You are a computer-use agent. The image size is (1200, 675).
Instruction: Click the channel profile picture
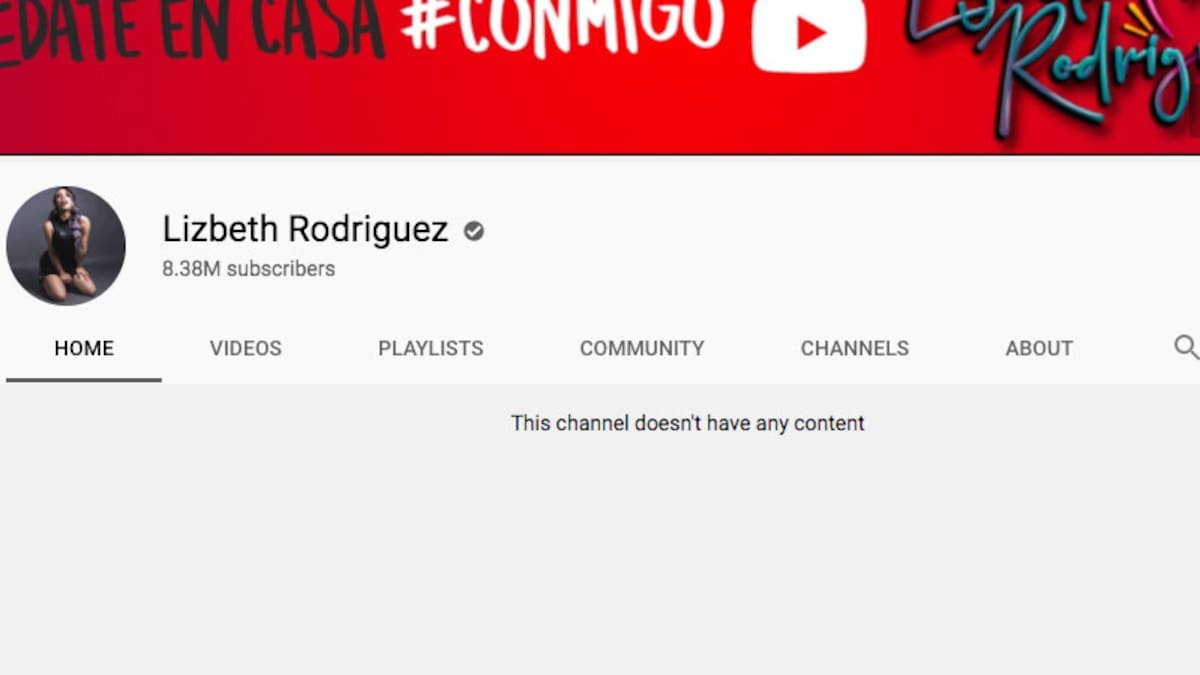coord(66,245)
